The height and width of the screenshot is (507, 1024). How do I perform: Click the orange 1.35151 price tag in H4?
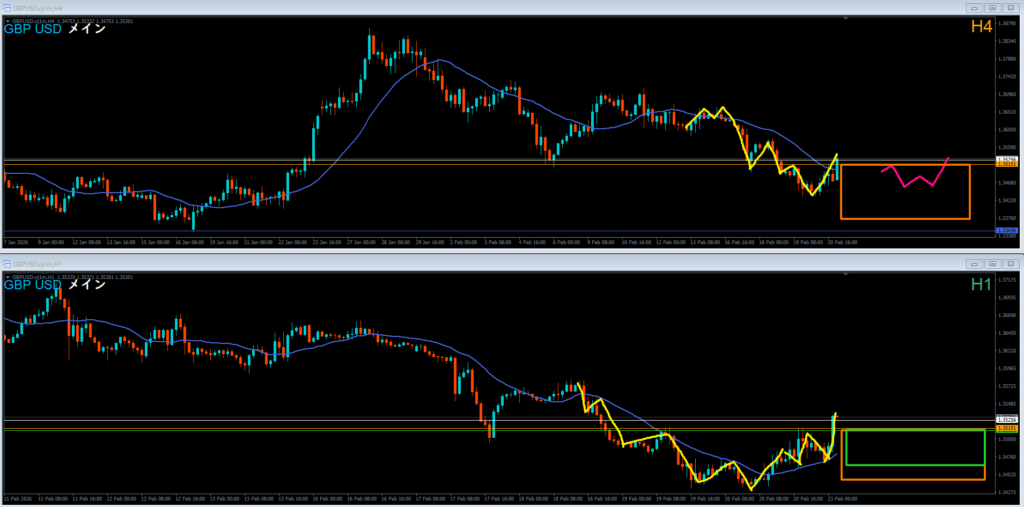(1007, 165)
